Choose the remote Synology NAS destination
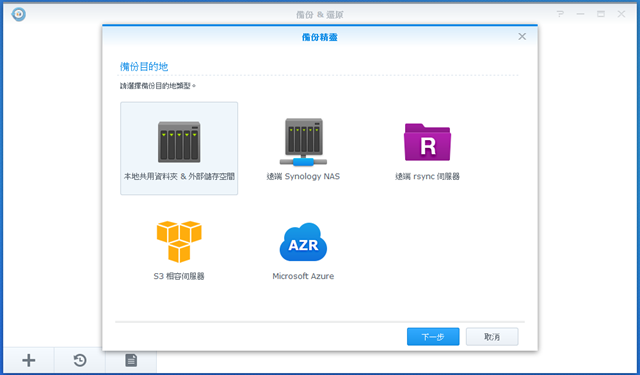640x375 pixels. pos(303,148)
